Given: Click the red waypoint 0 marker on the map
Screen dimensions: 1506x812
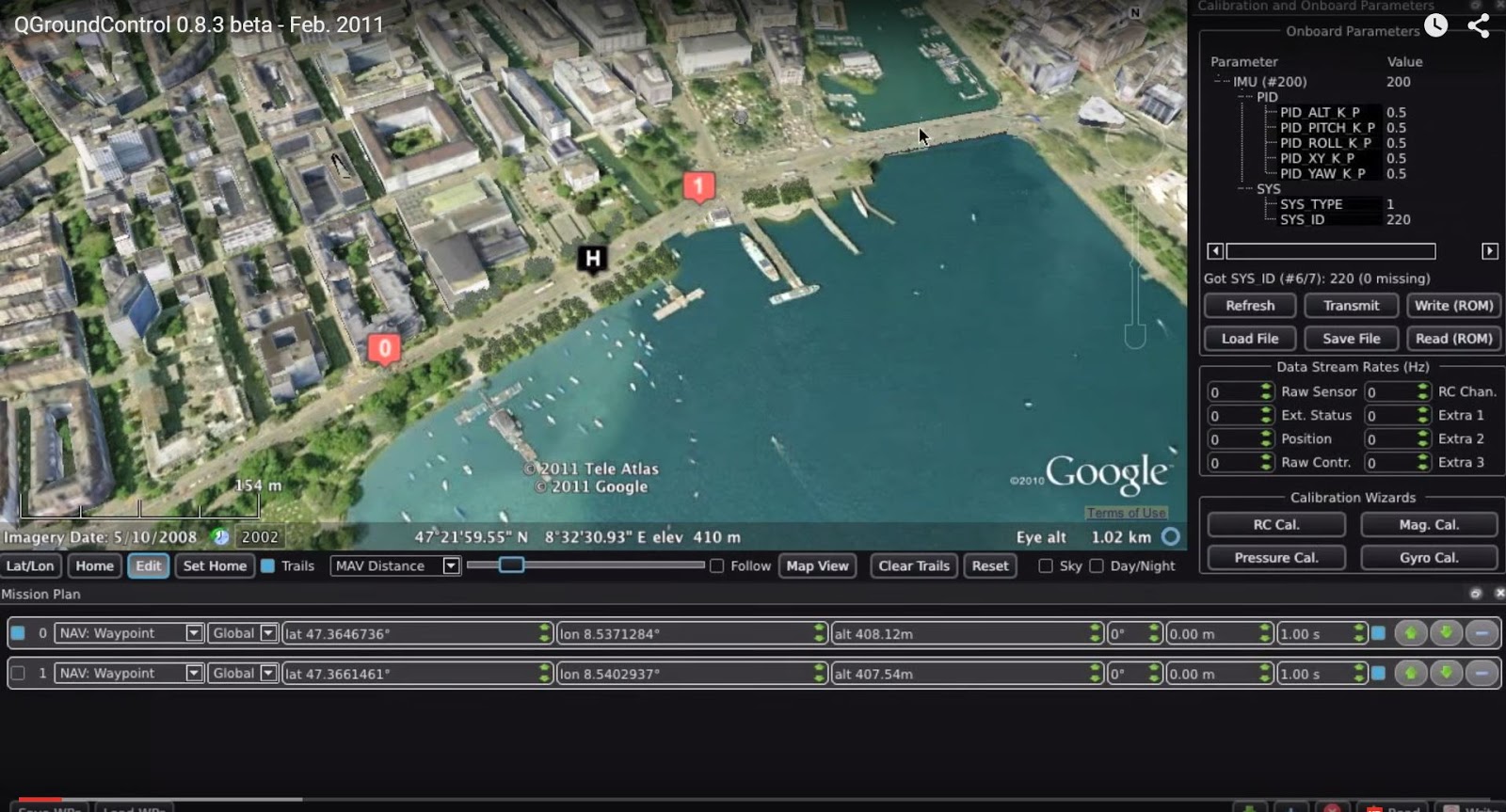Looking at the screenshot, I should (384, 349).
